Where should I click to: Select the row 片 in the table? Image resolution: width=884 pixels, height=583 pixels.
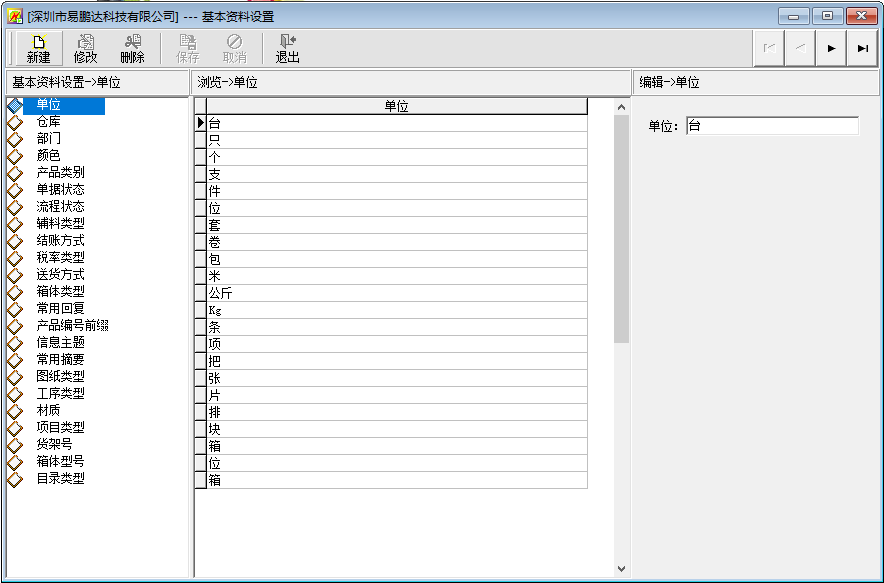[x=397, y=395]
